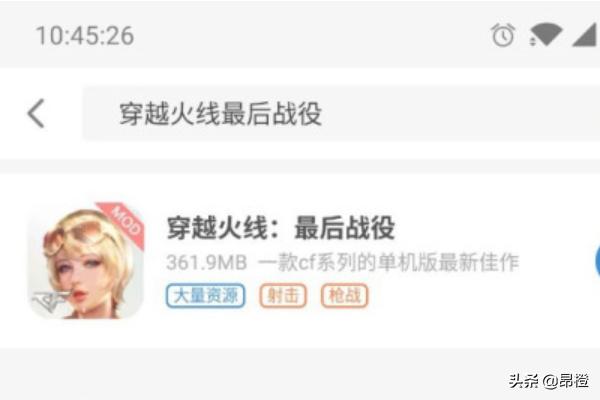Tap the back arrow beside search bar
This screenshot has height=400, width=600.
[36, 113]
